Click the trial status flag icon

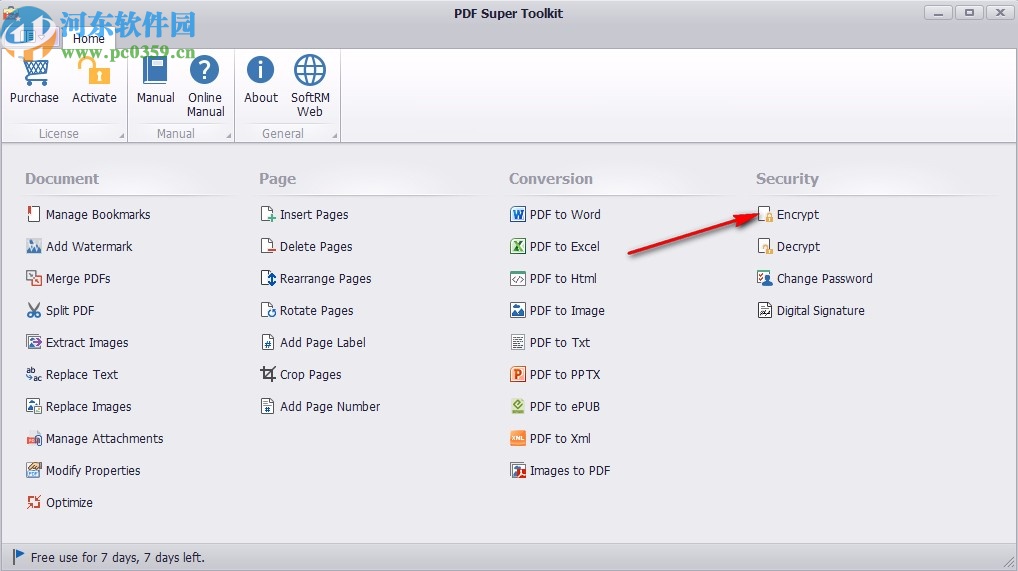point(18,557)
